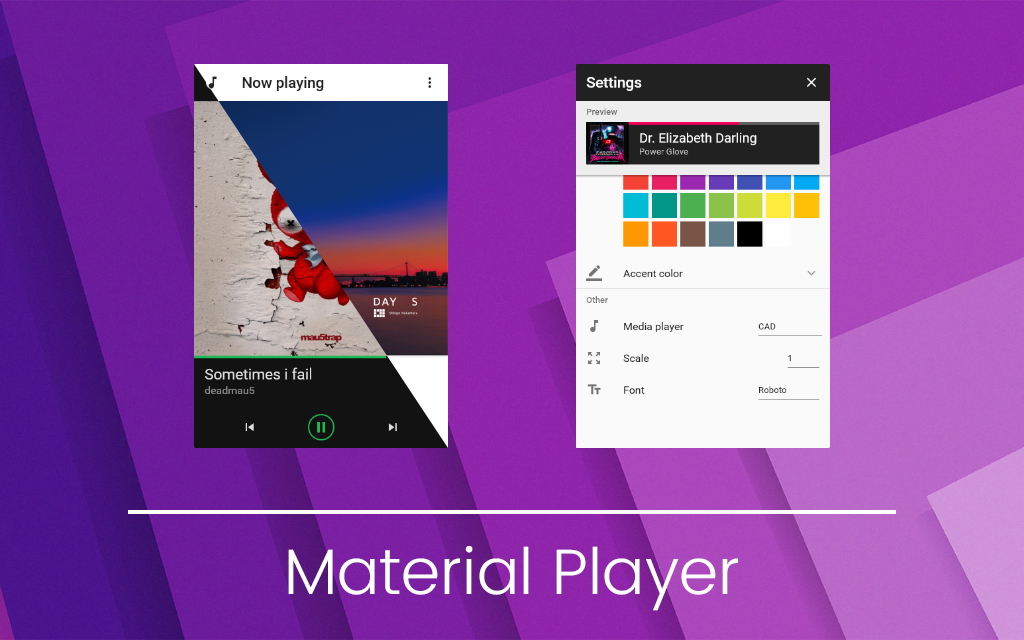The width and height of the screenshot is (1024, 640).
Task: Choose the light green color swatch
Action: (721, 205)
